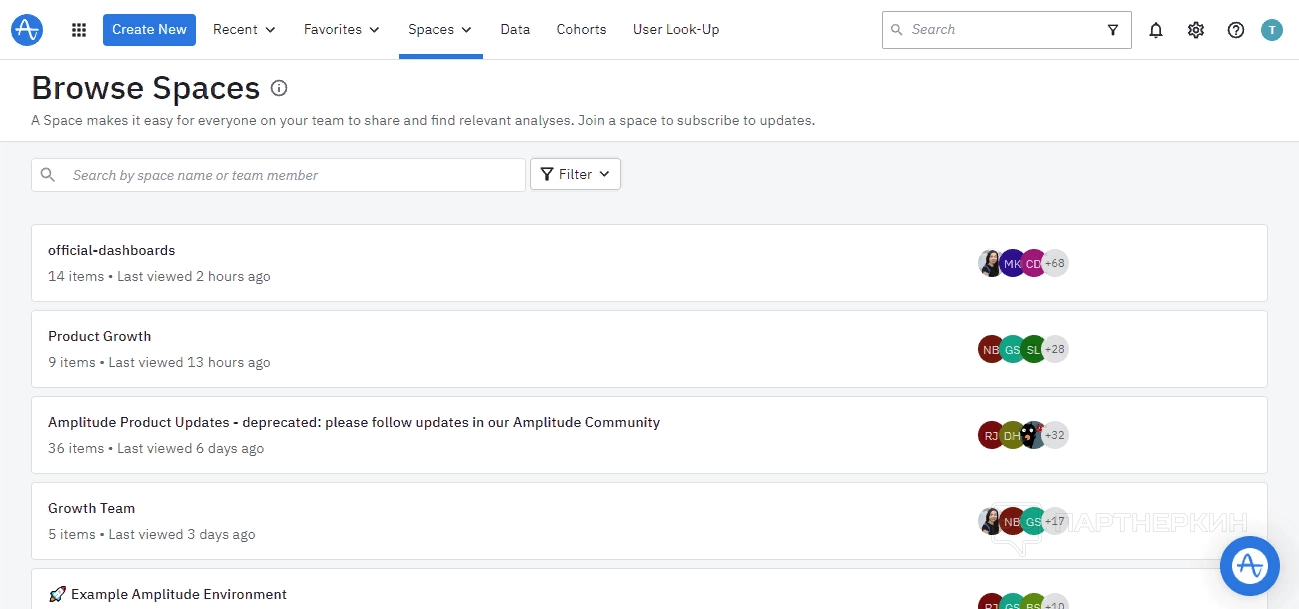Open the Amplitude chat widget button
The width and height of the screenshot is (1299, 609).
1249,566
